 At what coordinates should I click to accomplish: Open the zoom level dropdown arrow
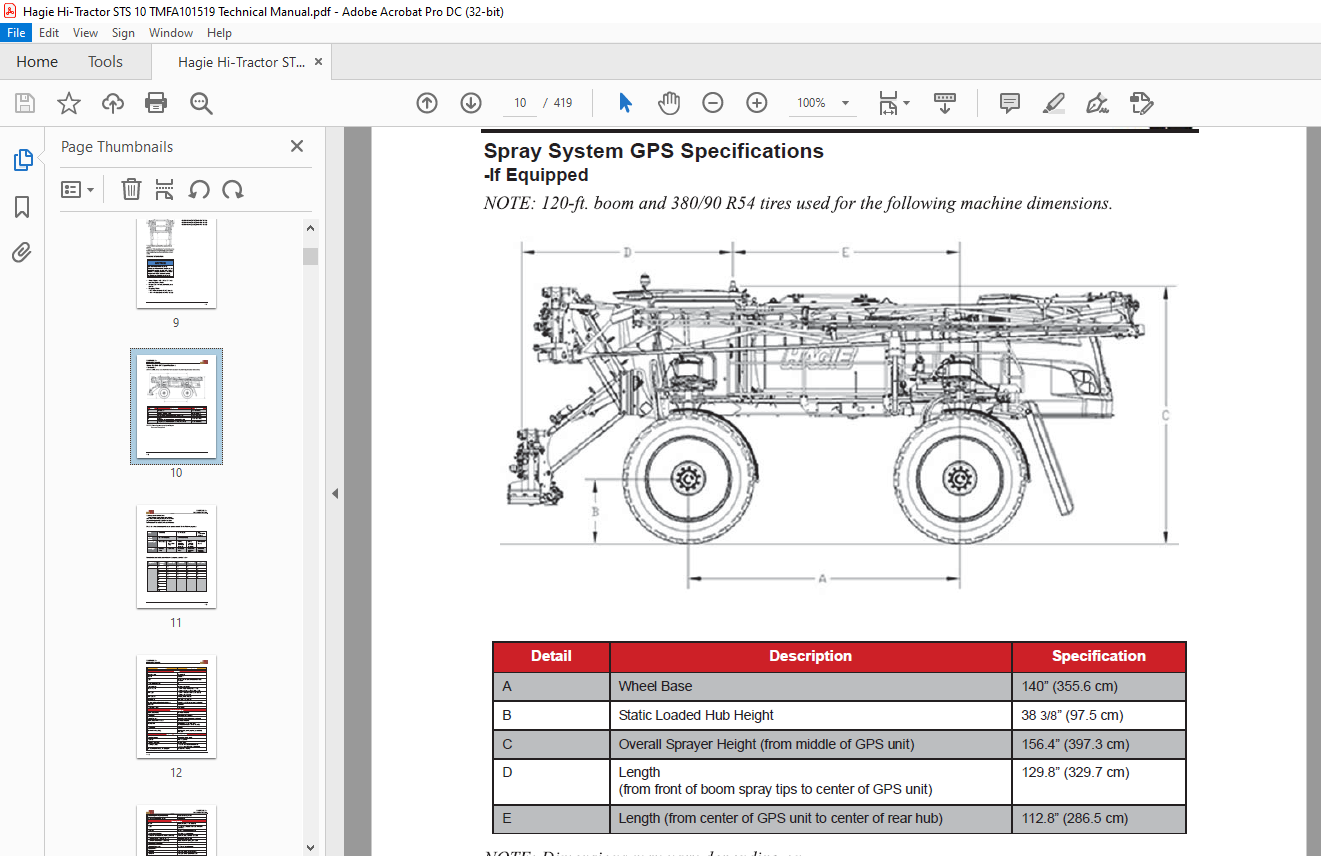coord(845,103)
